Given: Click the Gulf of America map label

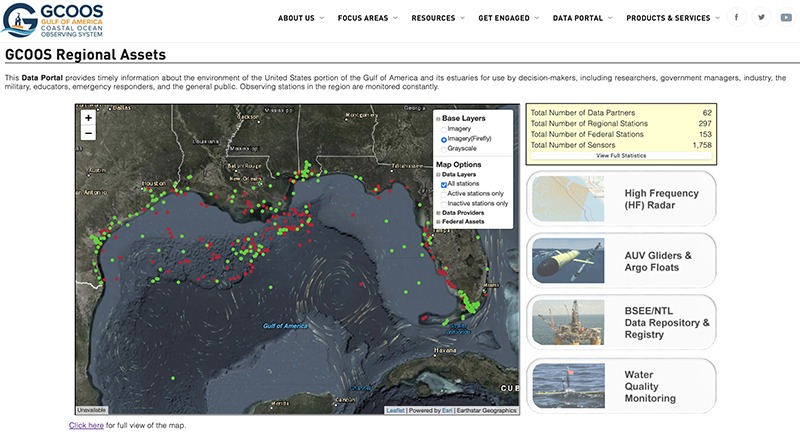Looking at the screenshot, I should pos(285,325).
